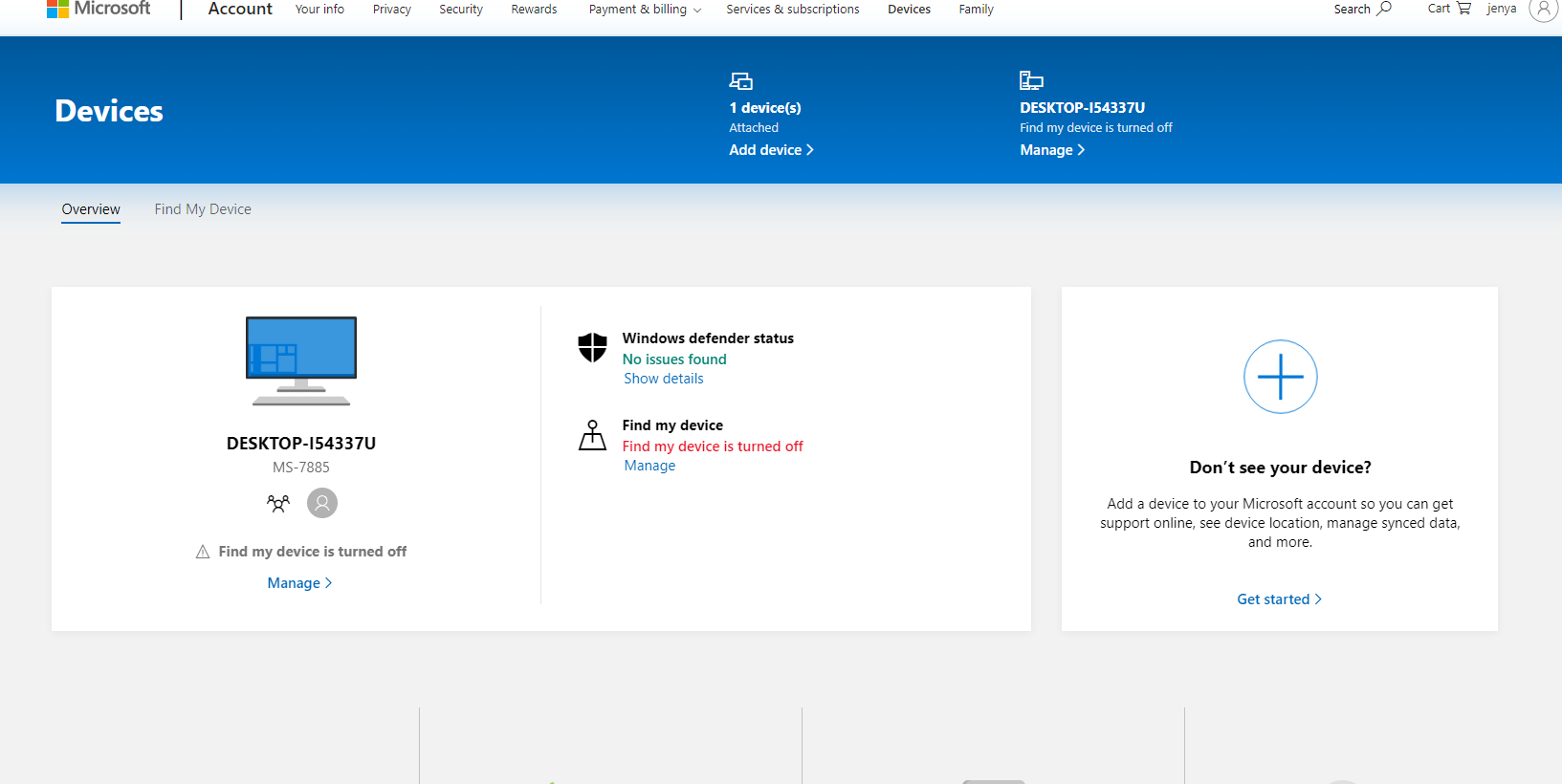
Task: Click 'Find my device' heading on card
Action: click(x=672, y=425)
